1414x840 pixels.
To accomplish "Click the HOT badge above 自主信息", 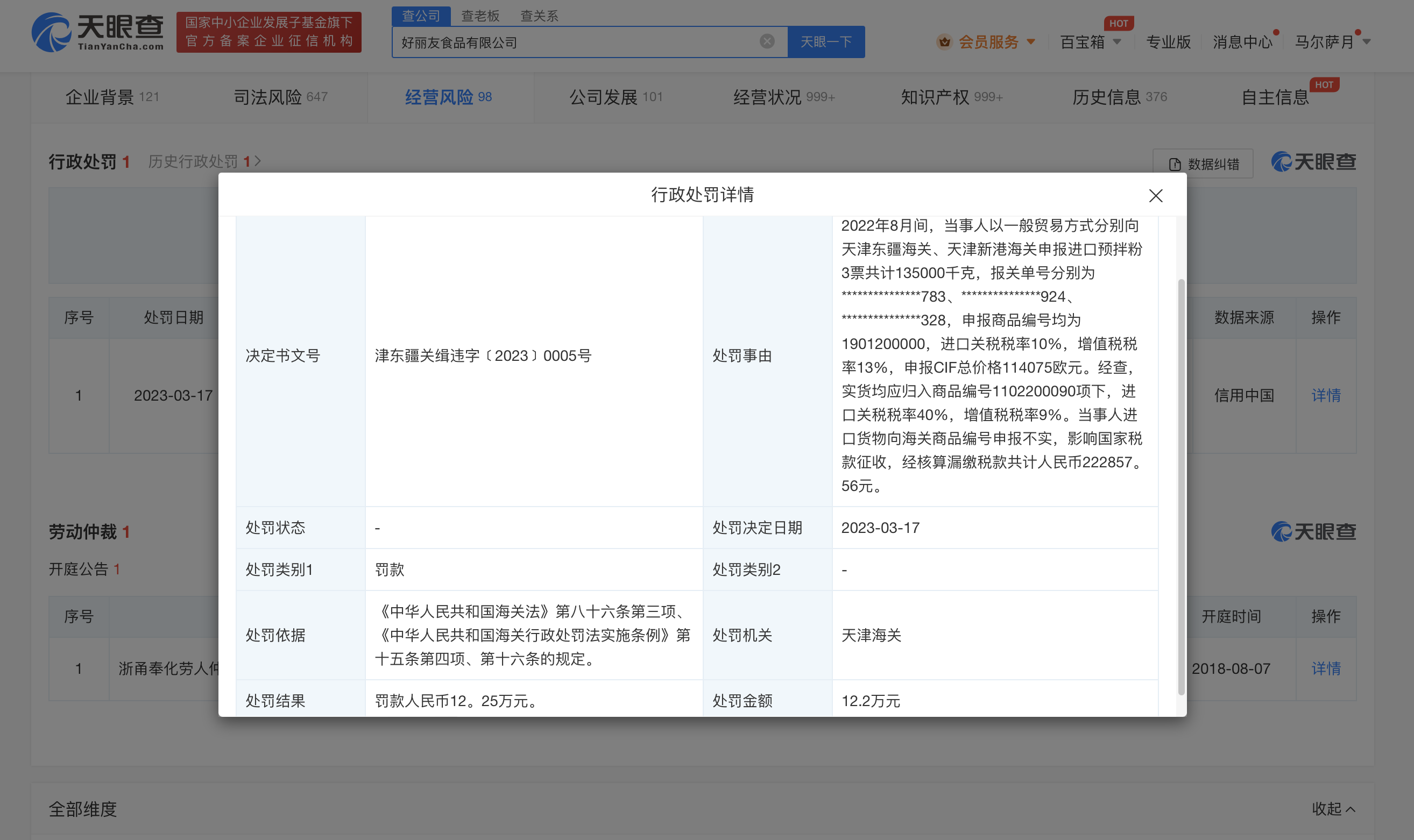I will point(1325,84).
